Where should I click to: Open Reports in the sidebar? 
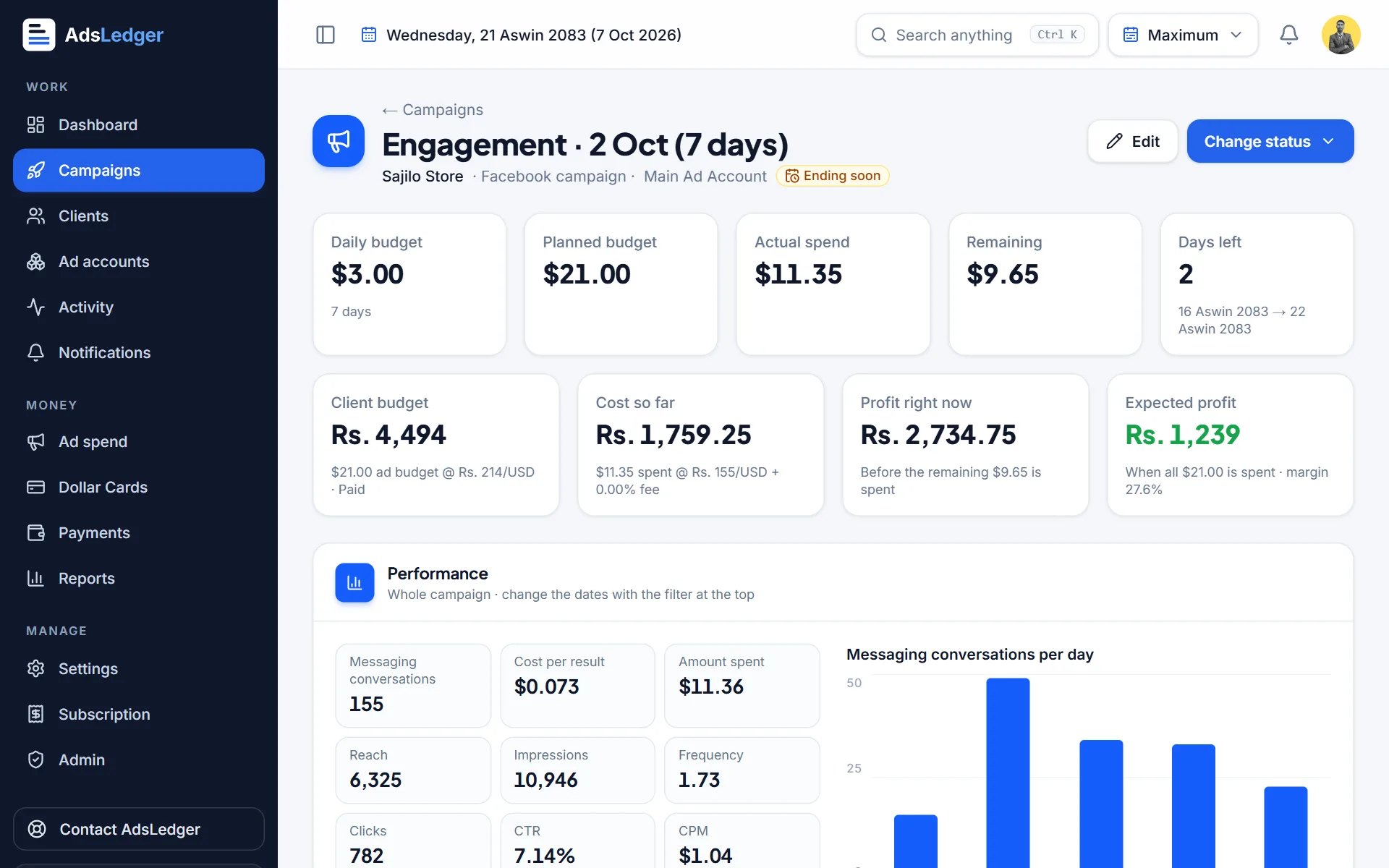(139, 579)
